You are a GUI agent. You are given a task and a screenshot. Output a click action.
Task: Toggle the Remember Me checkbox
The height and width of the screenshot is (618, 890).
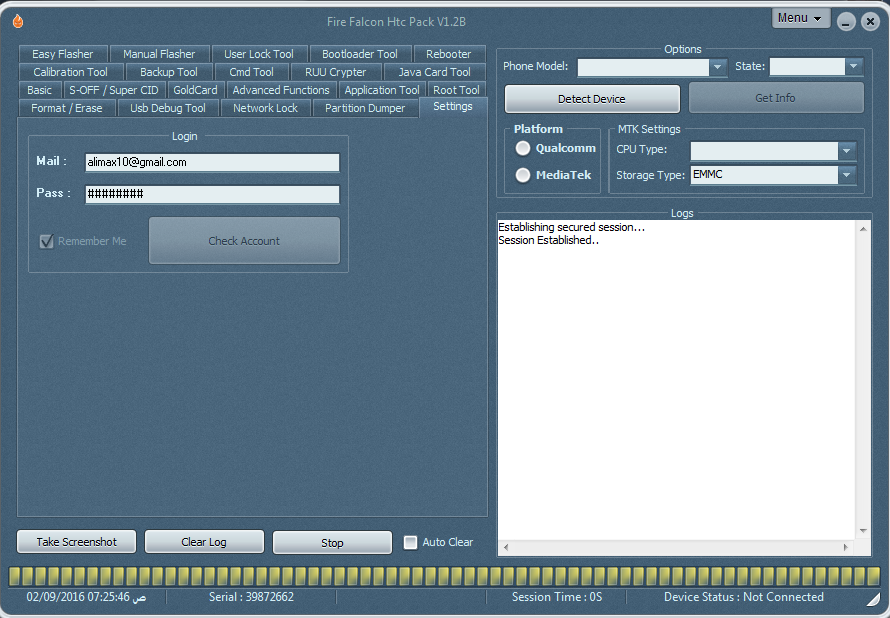point(47,241)
